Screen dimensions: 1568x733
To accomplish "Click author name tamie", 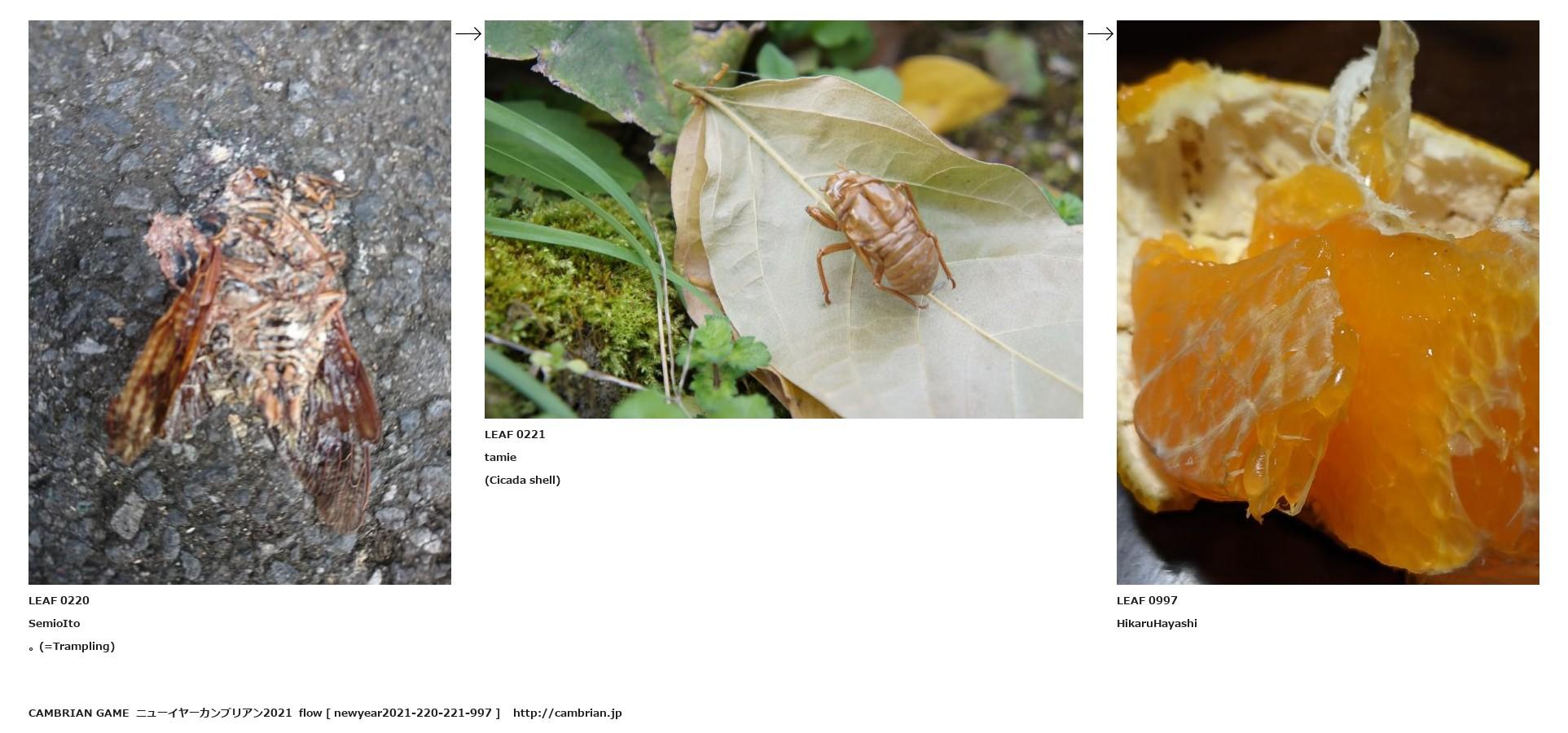I will (x=500, y=457).
